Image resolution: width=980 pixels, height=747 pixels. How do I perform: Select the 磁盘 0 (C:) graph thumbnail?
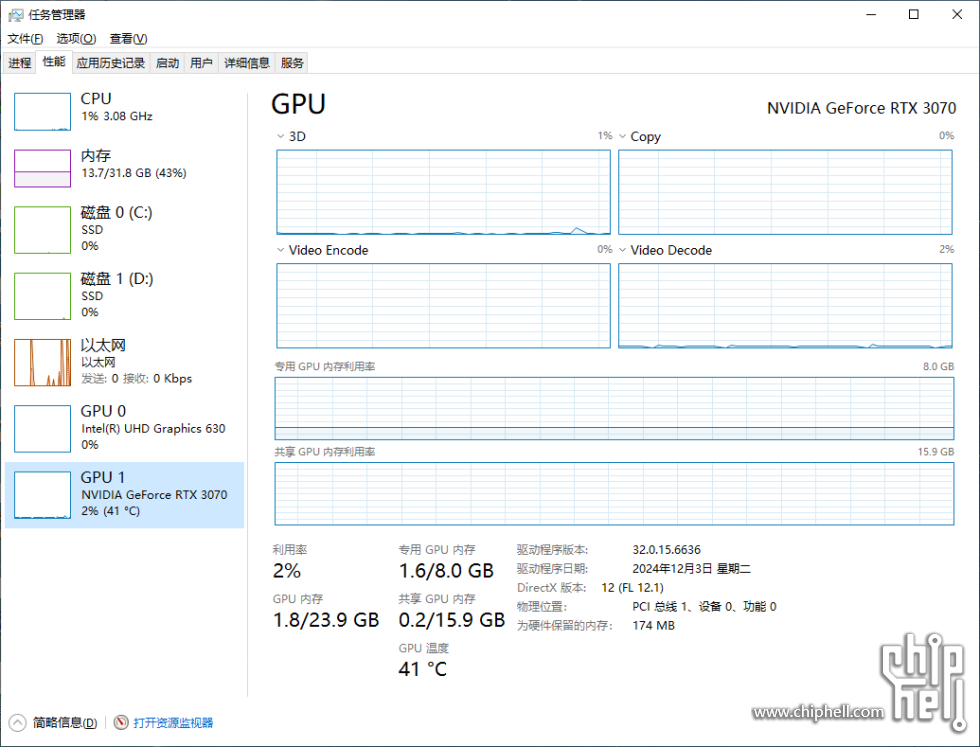(x=42, y=230)
